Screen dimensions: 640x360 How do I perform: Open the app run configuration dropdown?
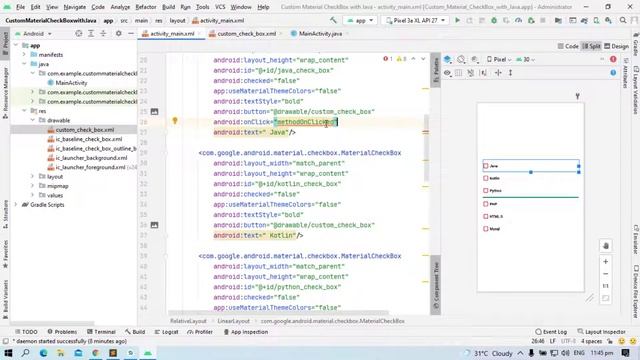[360, 20]
